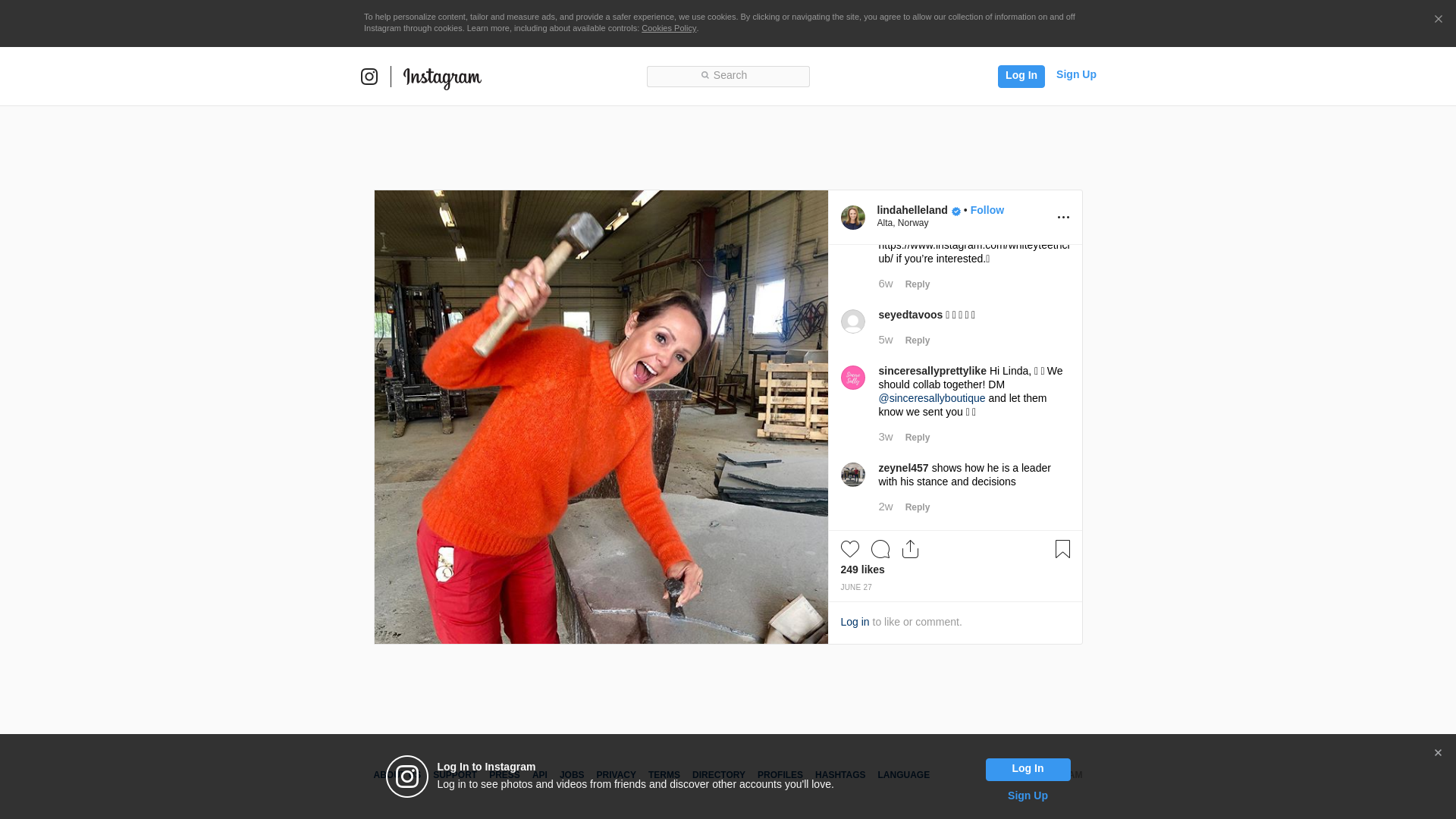Open seyedtavoos username link

[911, 315]
